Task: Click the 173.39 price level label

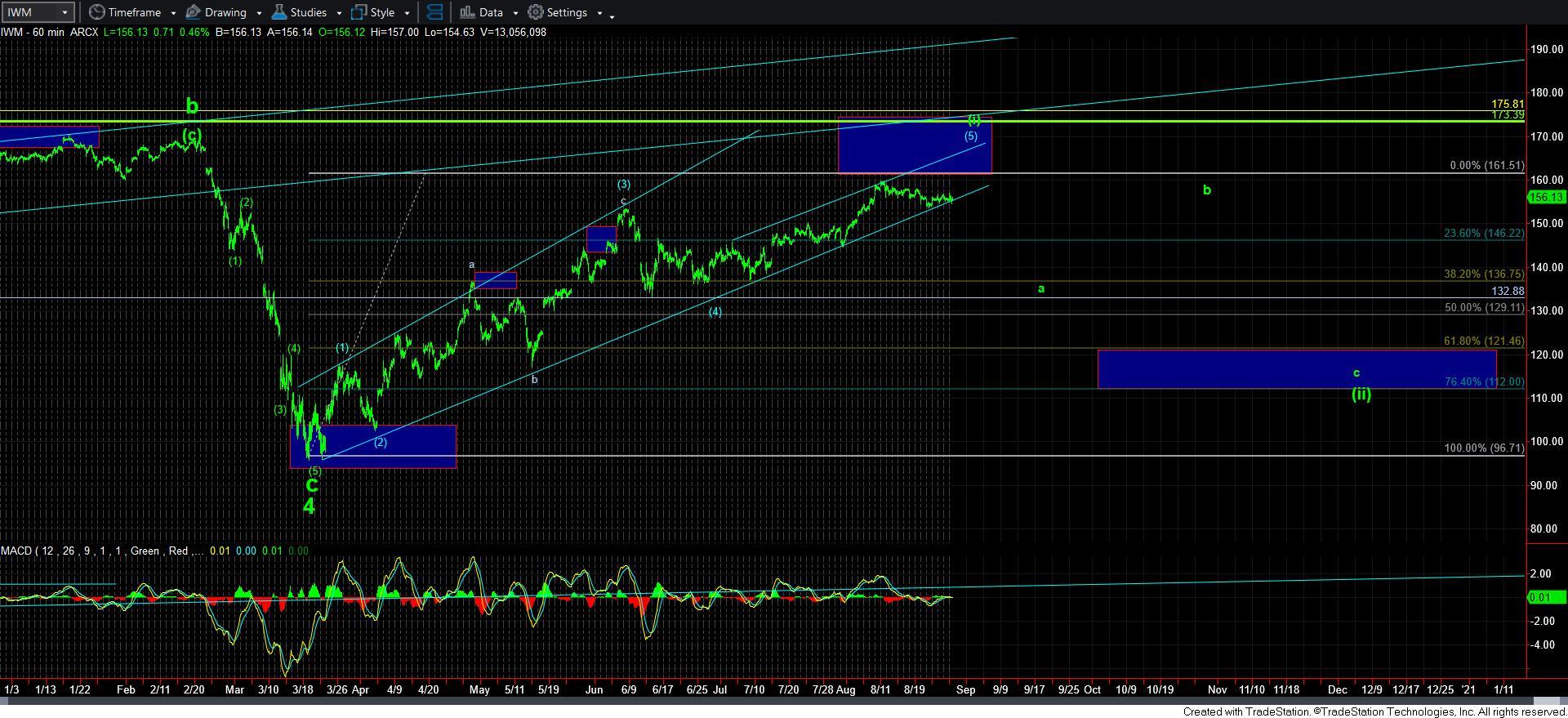Action: (1508, 115)
